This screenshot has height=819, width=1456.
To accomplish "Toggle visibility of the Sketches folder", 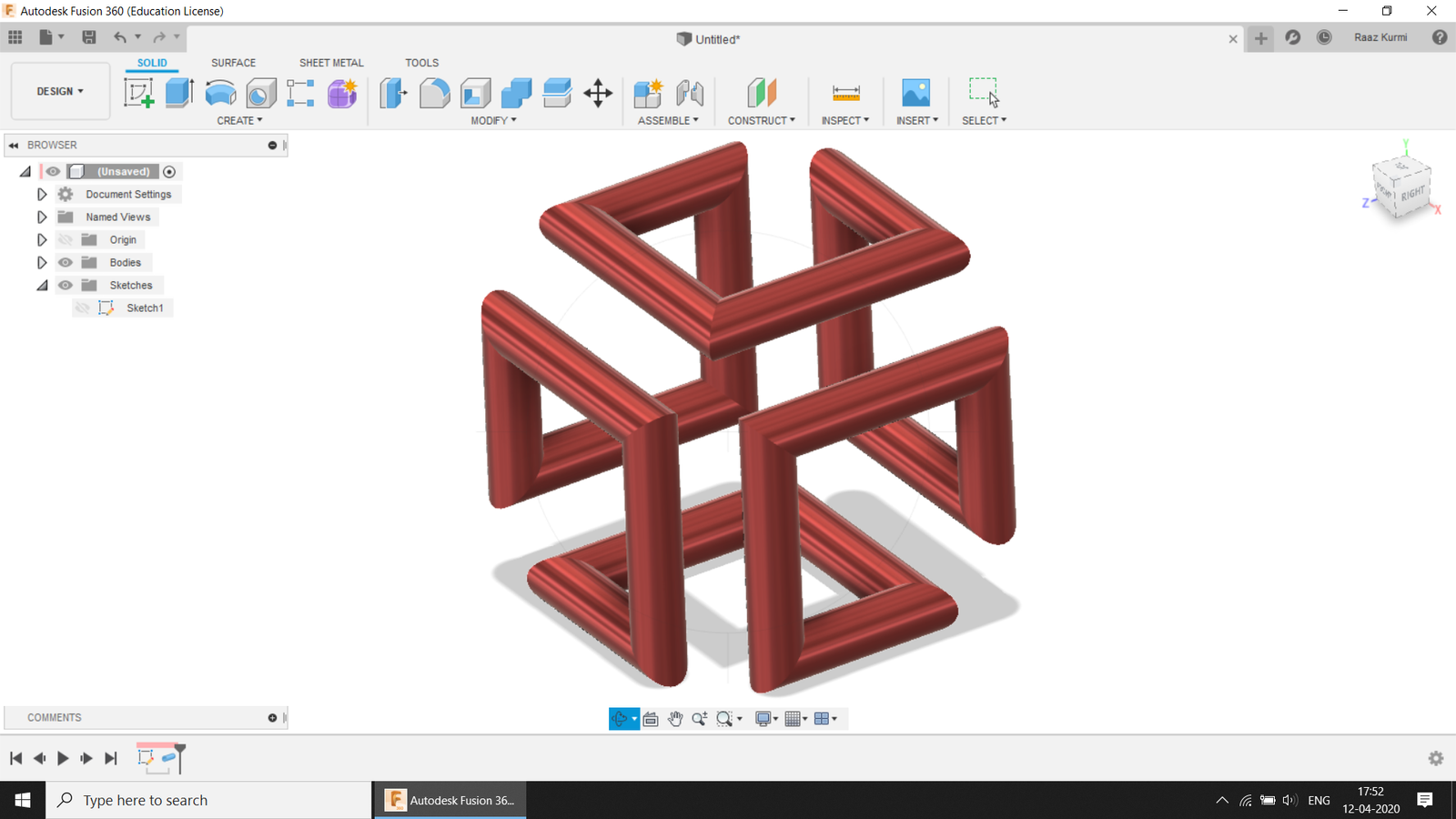I will pyautogui.click(x=66, y=285).
